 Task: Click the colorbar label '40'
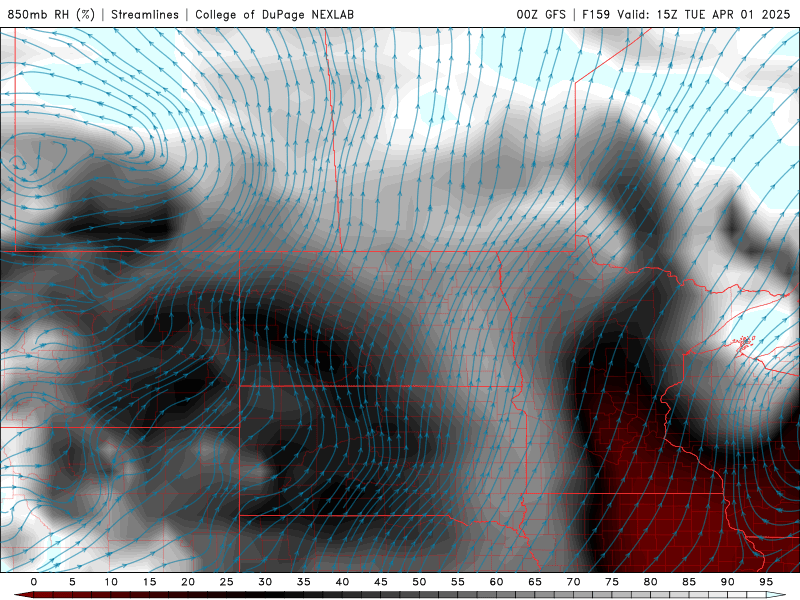[x=342, y=582]
